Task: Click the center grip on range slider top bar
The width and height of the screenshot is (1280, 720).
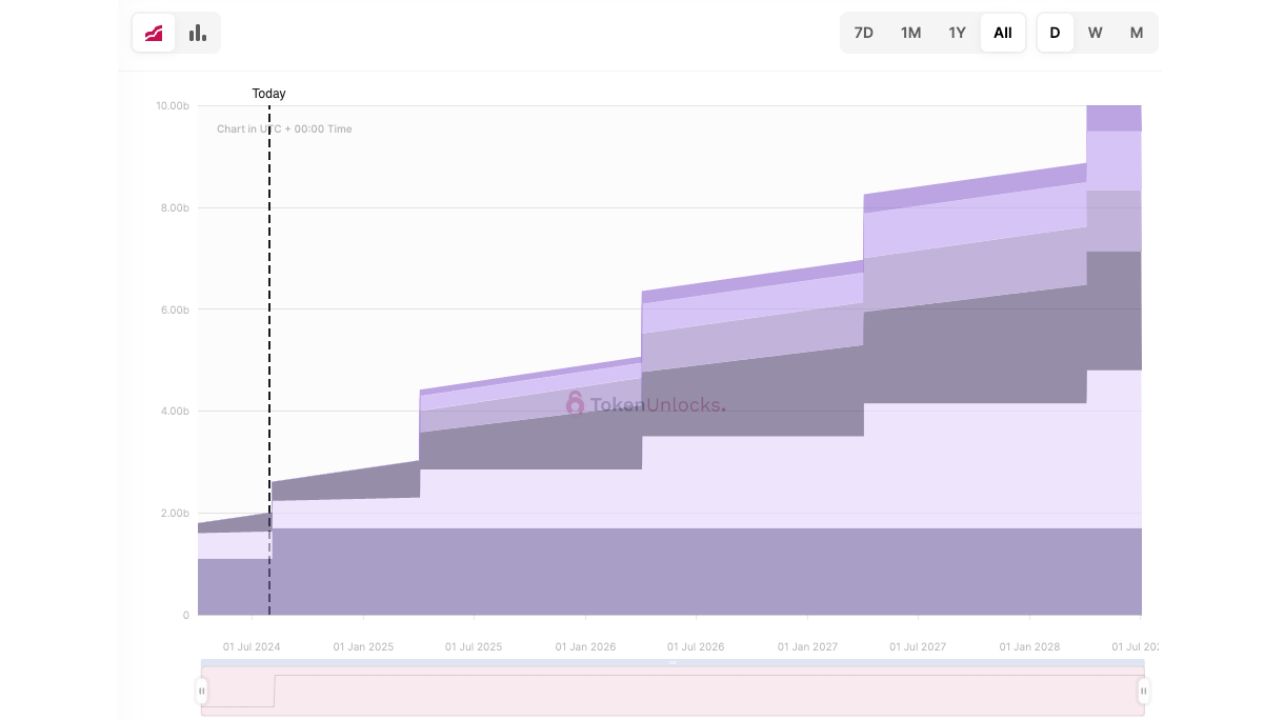Action: [x=673, y=663]
